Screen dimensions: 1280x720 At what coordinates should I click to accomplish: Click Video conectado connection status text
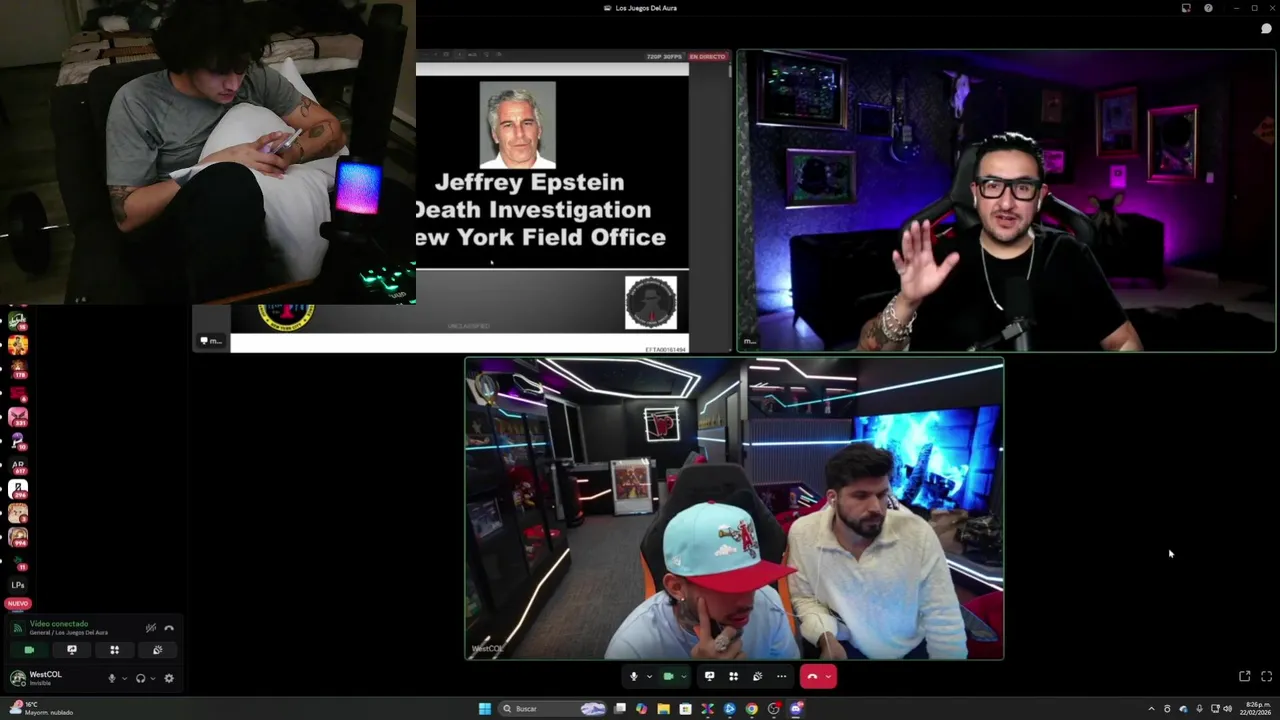(x=59, y=624)
